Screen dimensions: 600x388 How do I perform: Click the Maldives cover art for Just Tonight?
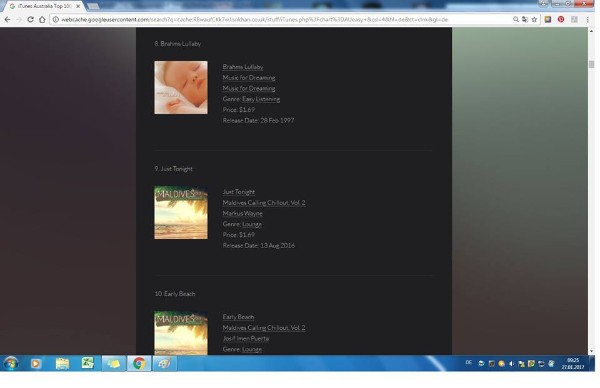pos(181,213)
